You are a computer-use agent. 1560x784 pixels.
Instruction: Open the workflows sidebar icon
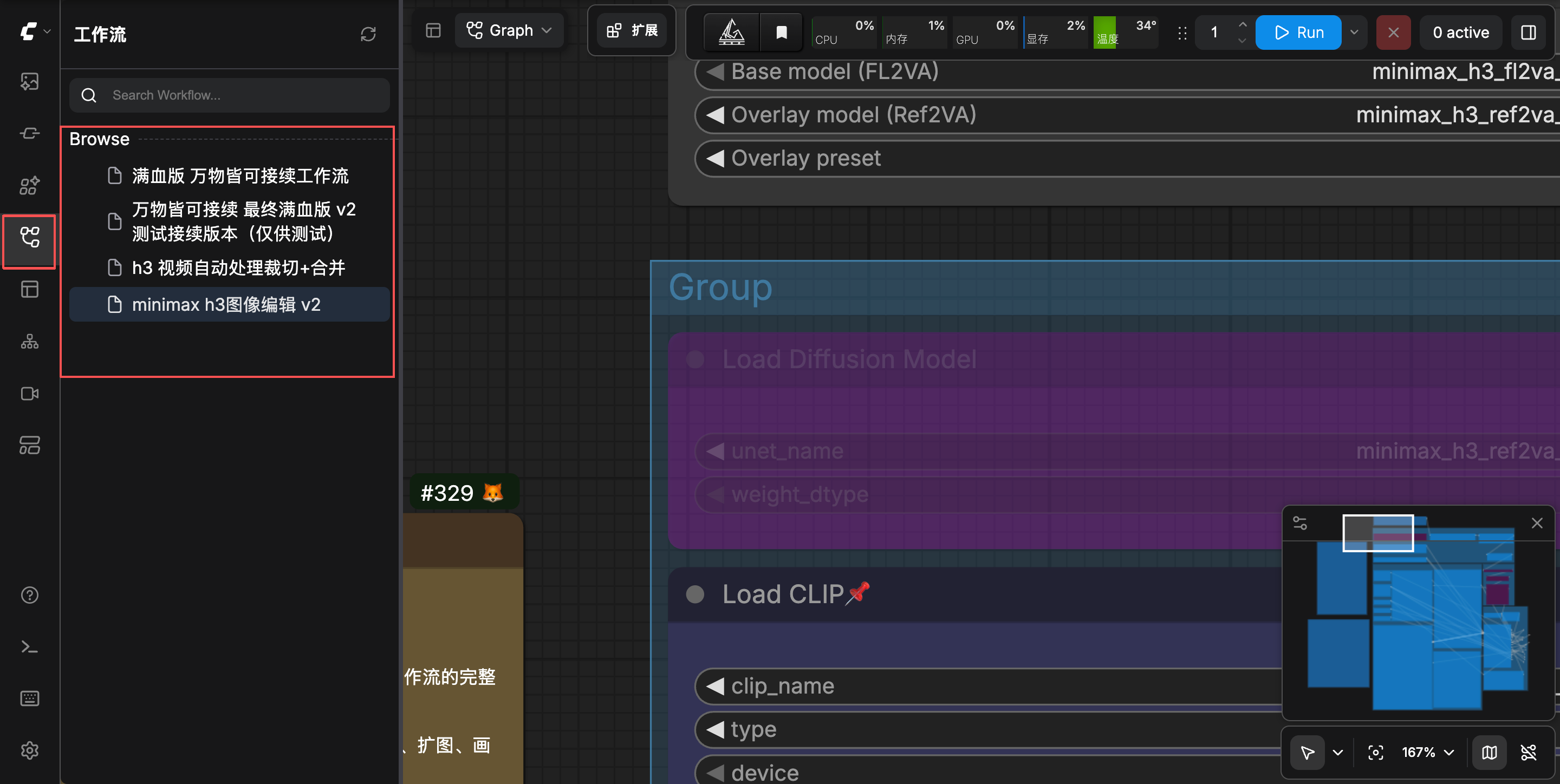[29, 237]
